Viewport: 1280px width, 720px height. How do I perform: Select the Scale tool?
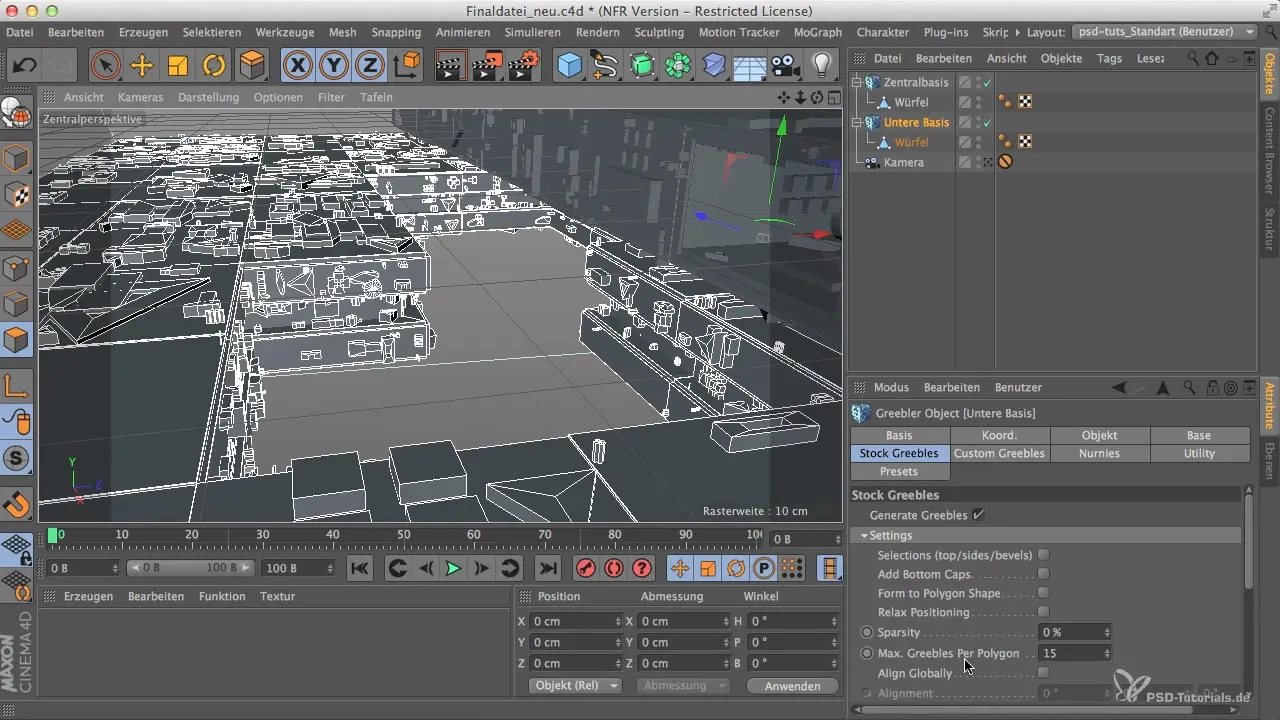178,66
